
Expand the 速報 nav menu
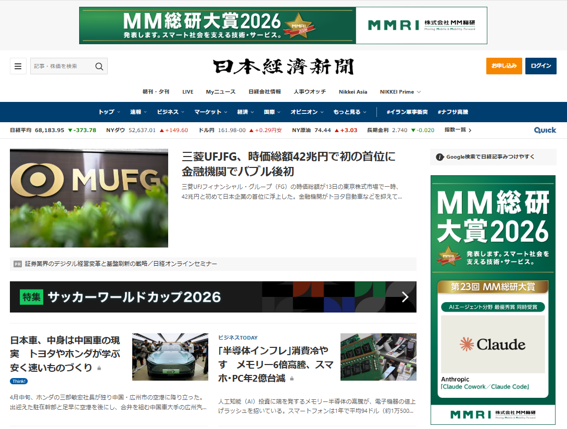tap(138, 112)
